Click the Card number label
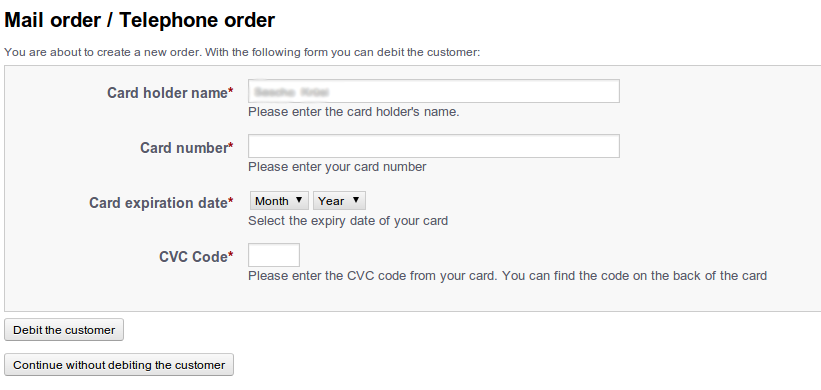The image size is (821, 390). point(184,148)
